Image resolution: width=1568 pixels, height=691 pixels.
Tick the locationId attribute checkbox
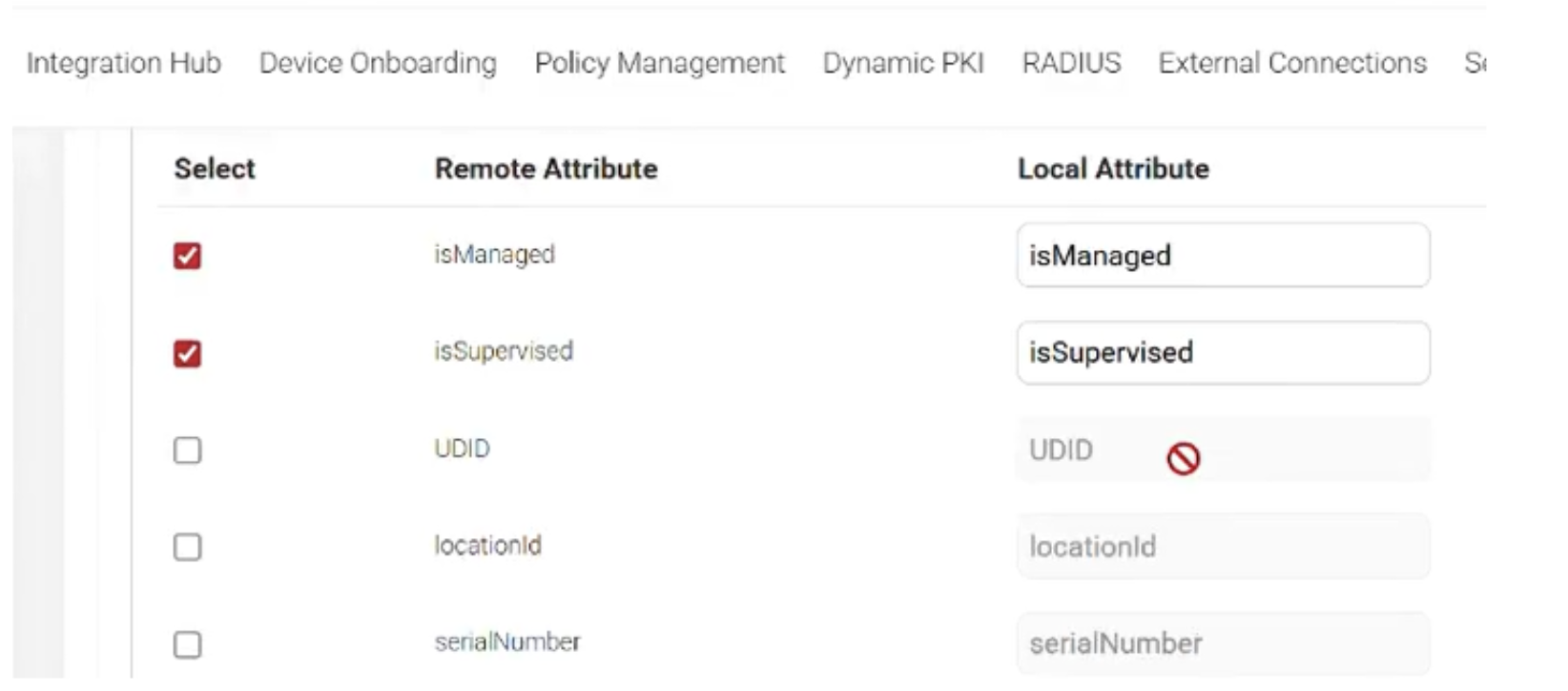[x=188, y=547]
